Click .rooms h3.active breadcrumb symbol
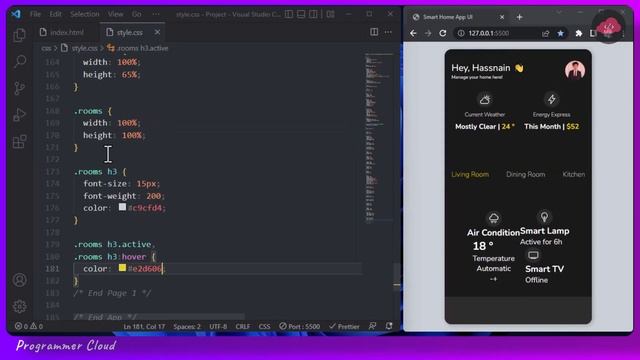Screen dimensions: 640x360 coord(142,48)
